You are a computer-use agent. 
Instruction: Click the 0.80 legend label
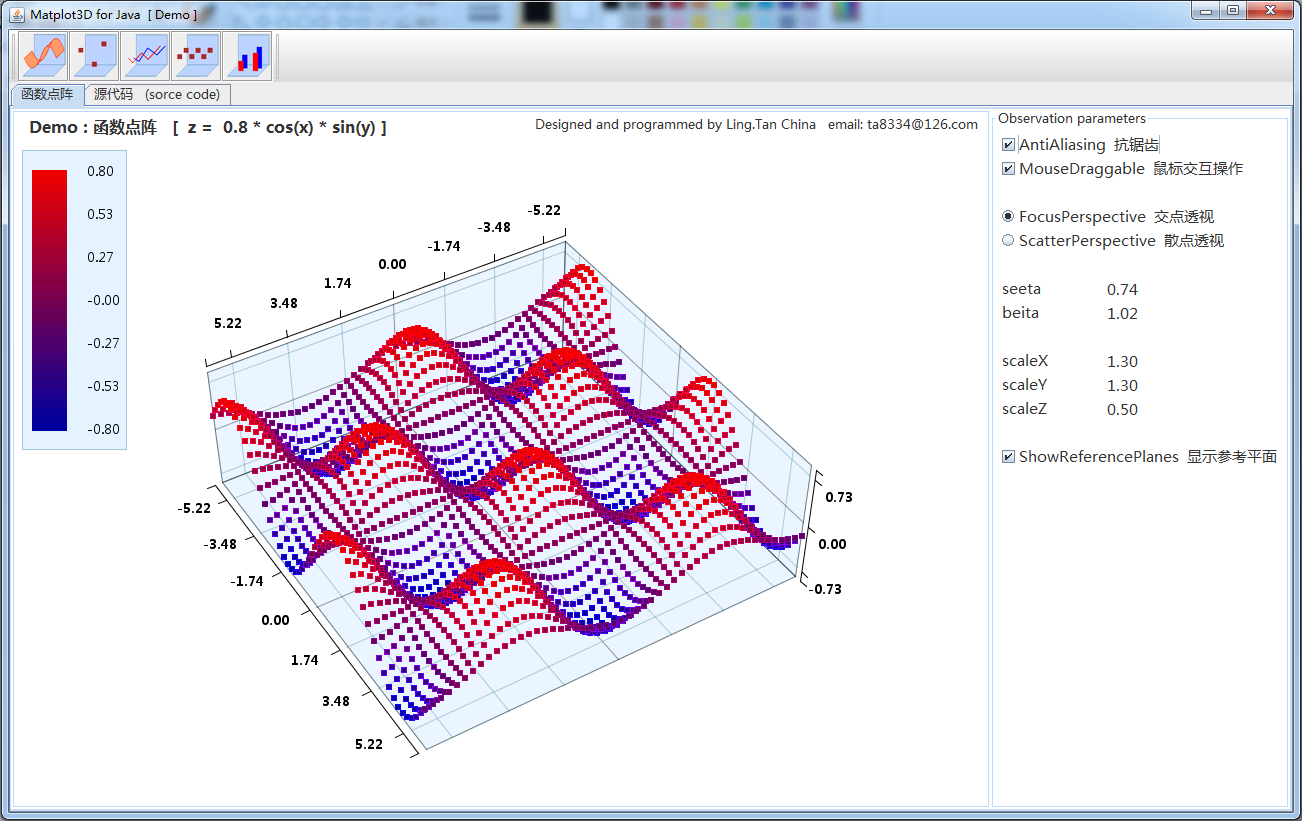100,171
